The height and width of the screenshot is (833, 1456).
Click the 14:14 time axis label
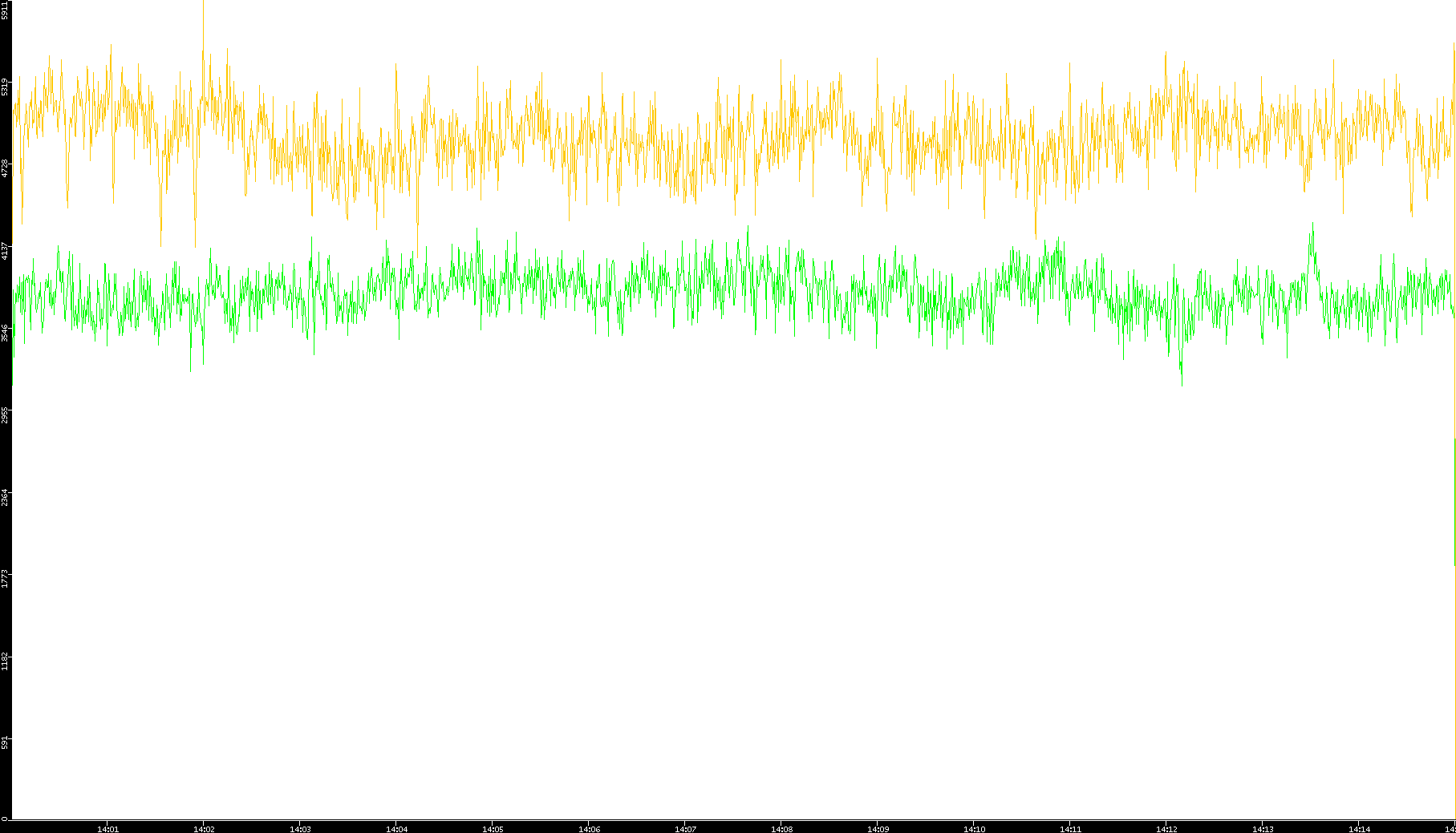1359,829
